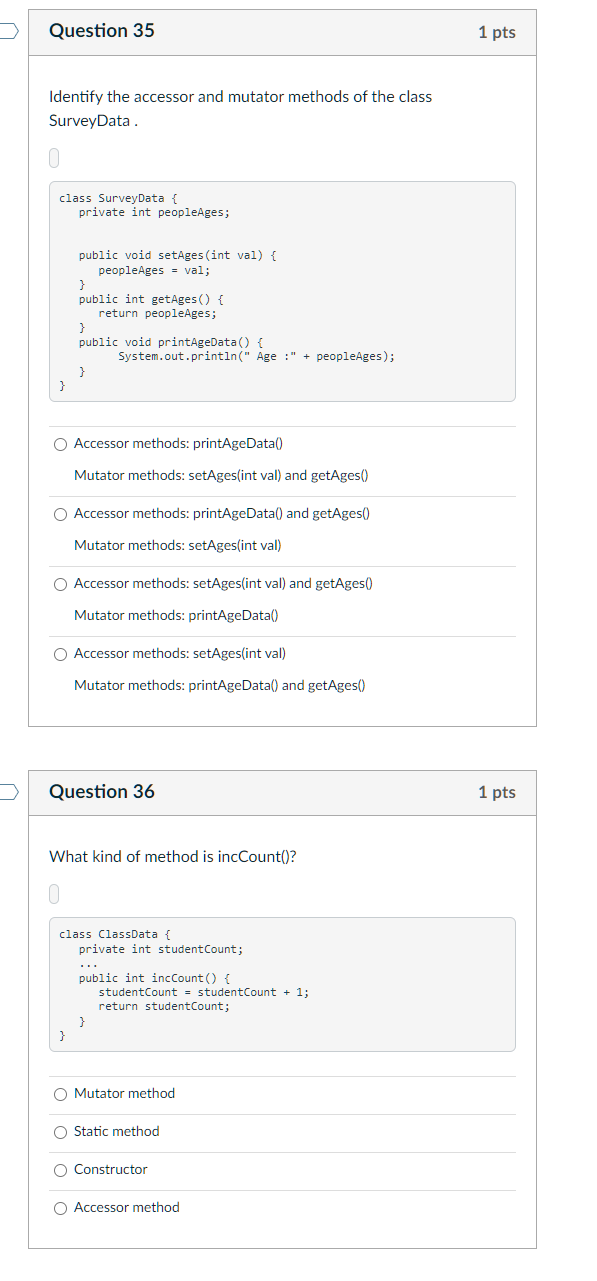597x1281 pixels.
Task: Click the 'What kind of method is incCount()?' text
Action: click(x=173, y=856)
